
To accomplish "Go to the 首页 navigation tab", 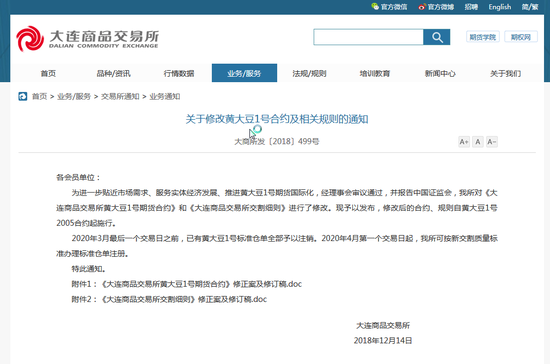I will 48,73.
